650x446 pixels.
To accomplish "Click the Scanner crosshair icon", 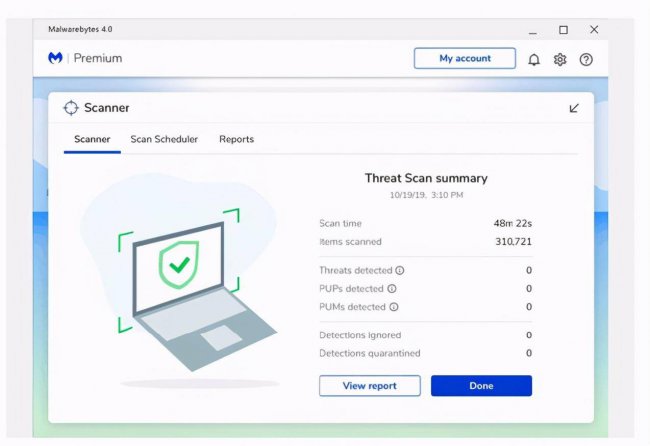I will 71,108.
